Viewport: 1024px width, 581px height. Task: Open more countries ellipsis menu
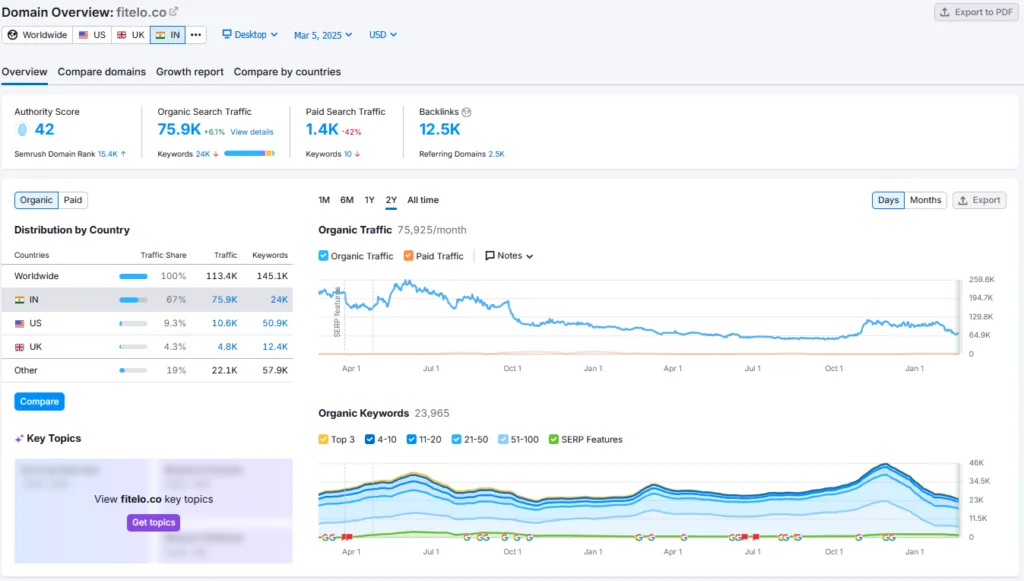click(196, 35)
